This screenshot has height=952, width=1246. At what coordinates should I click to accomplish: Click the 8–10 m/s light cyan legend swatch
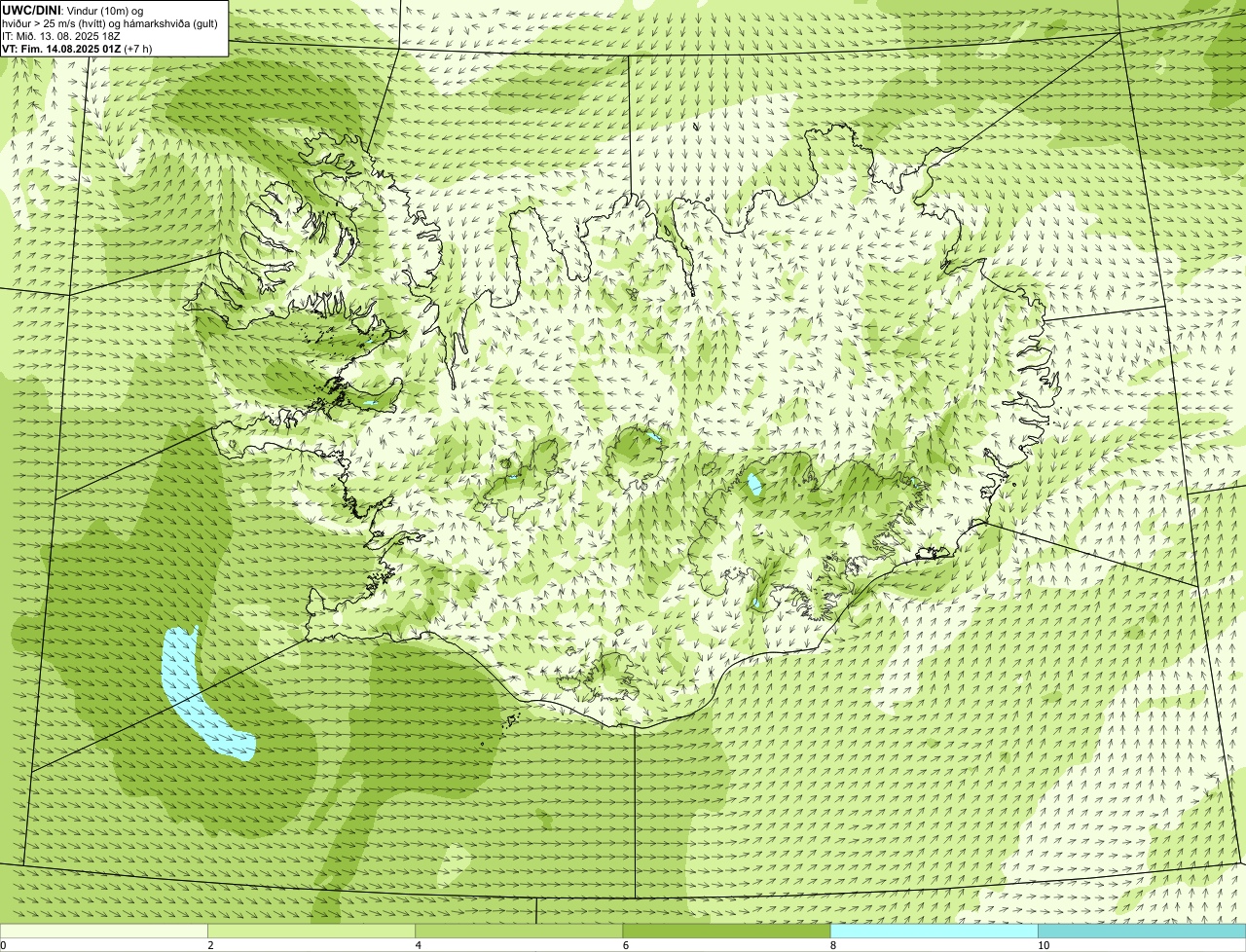point(934,932)
